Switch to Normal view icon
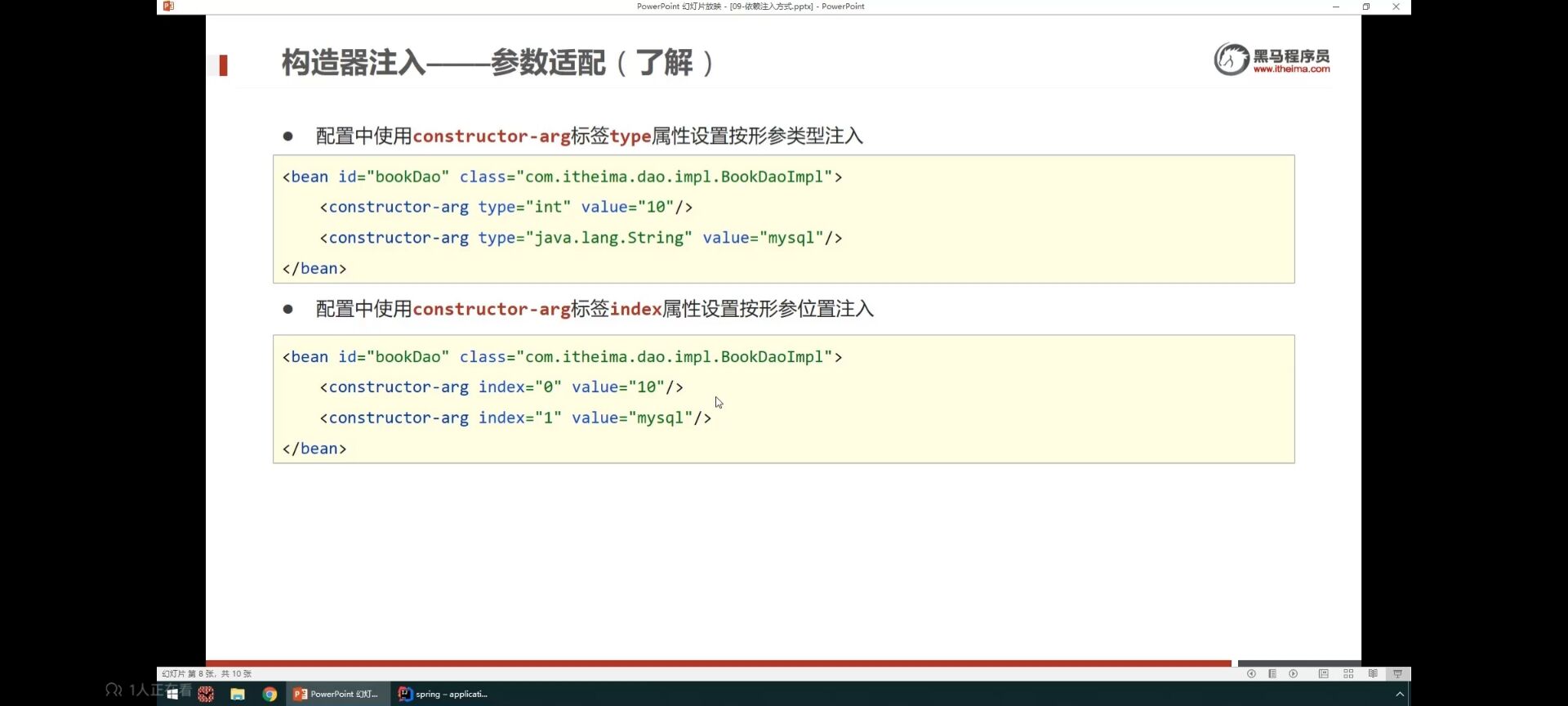This screenshot has width=1568, height=706. [1324, 674]
